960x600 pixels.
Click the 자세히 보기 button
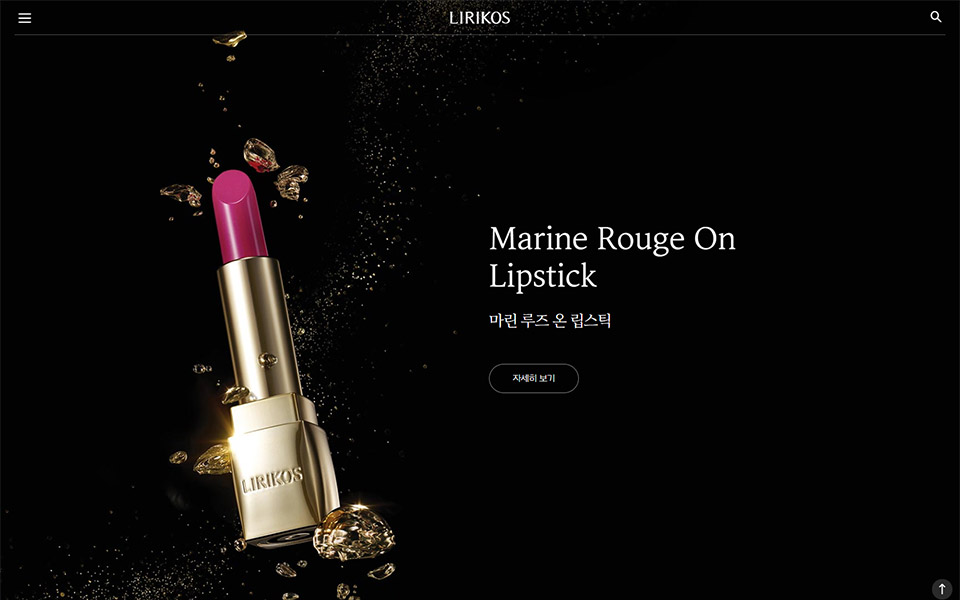(533, 378)
